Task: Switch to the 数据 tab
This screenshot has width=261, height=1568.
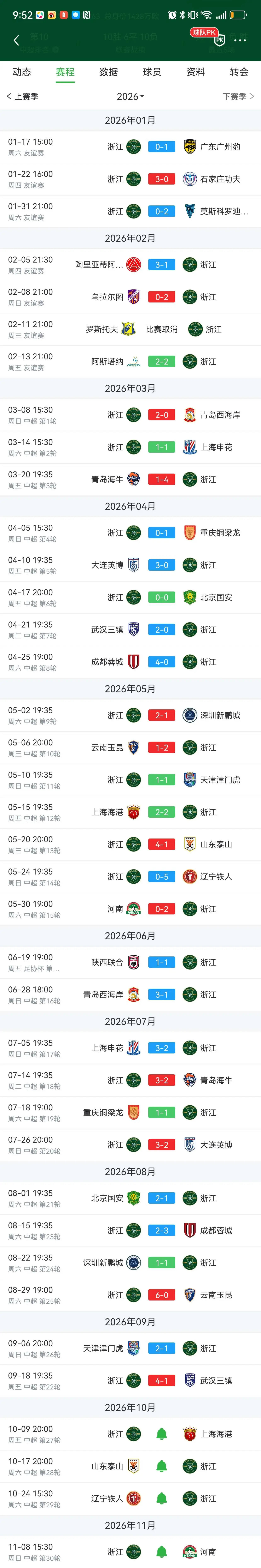Action: point(109,72)
